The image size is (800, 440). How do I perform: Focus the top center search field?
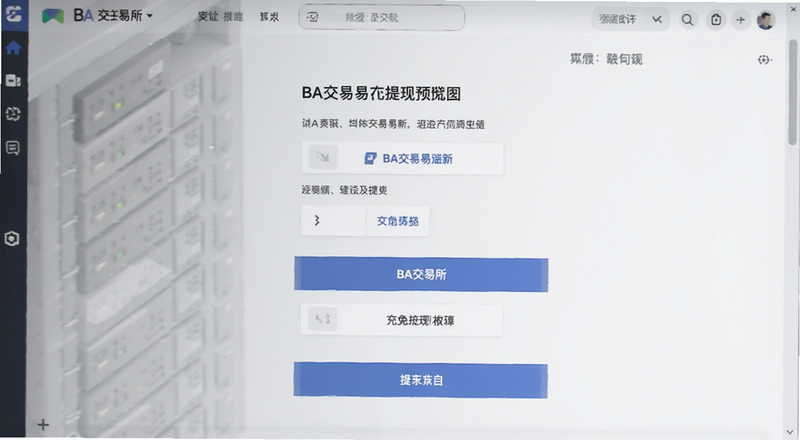pyautogui.click(x=382, y=17)
